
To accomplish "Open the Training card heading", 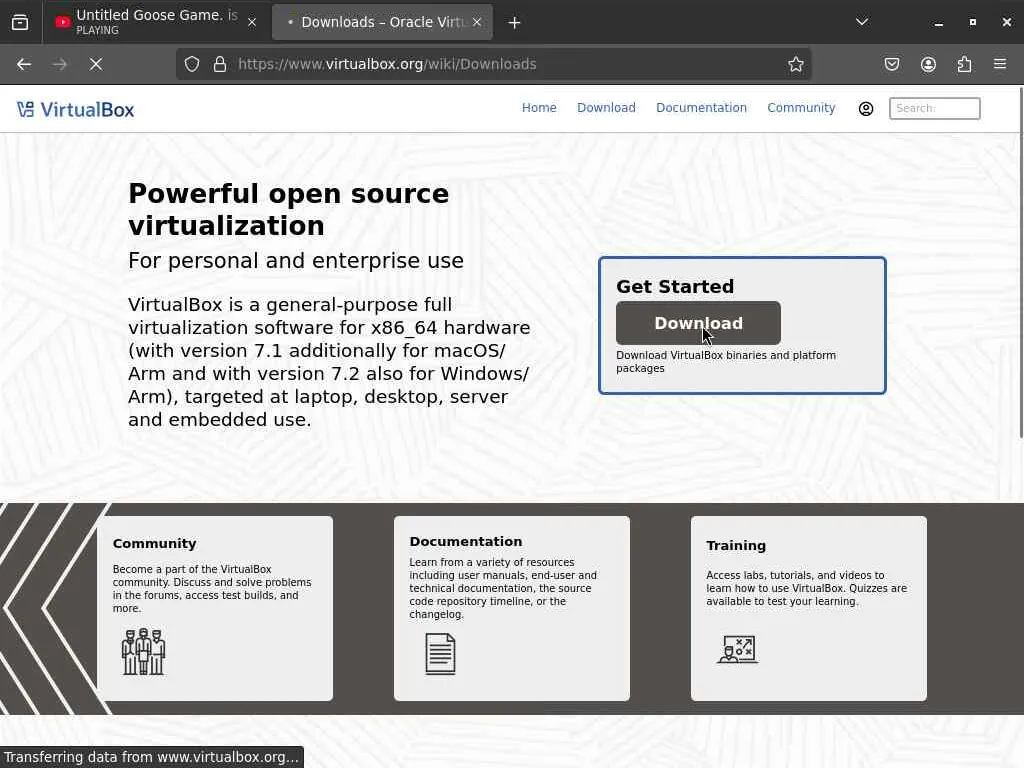I will (x=736, y=545).
